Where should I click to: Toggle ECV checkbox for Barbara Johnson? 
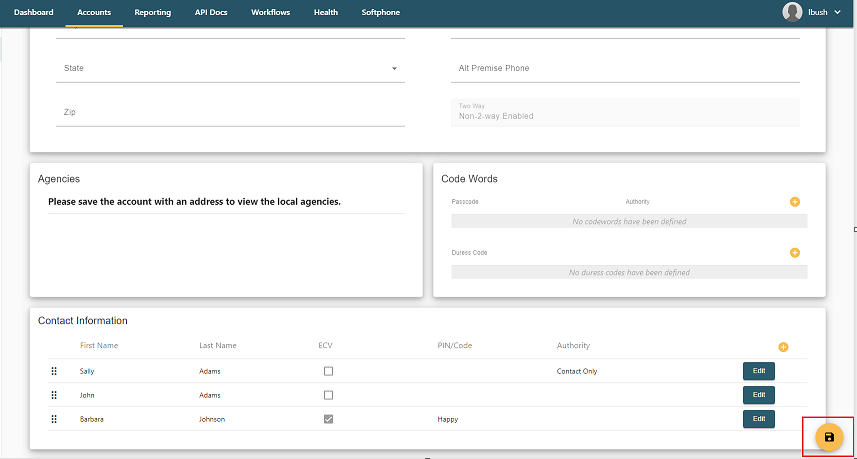328,419
